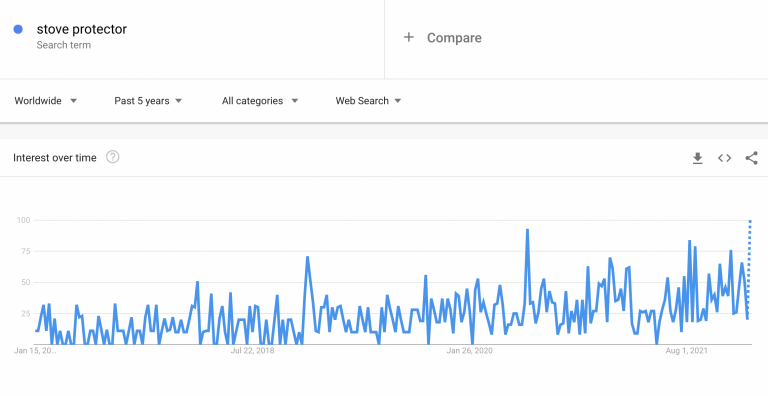Viewport: 768px width, 396px height.
Task: Click the Compare text to add term
Action: pyautogui.click(x=454, y=38)
